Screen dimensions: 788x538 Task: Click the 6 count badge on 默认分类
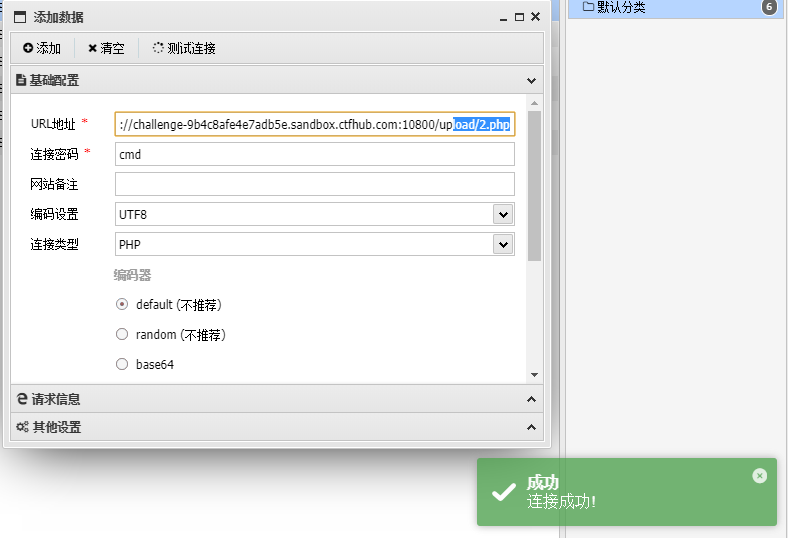[769, 7]
